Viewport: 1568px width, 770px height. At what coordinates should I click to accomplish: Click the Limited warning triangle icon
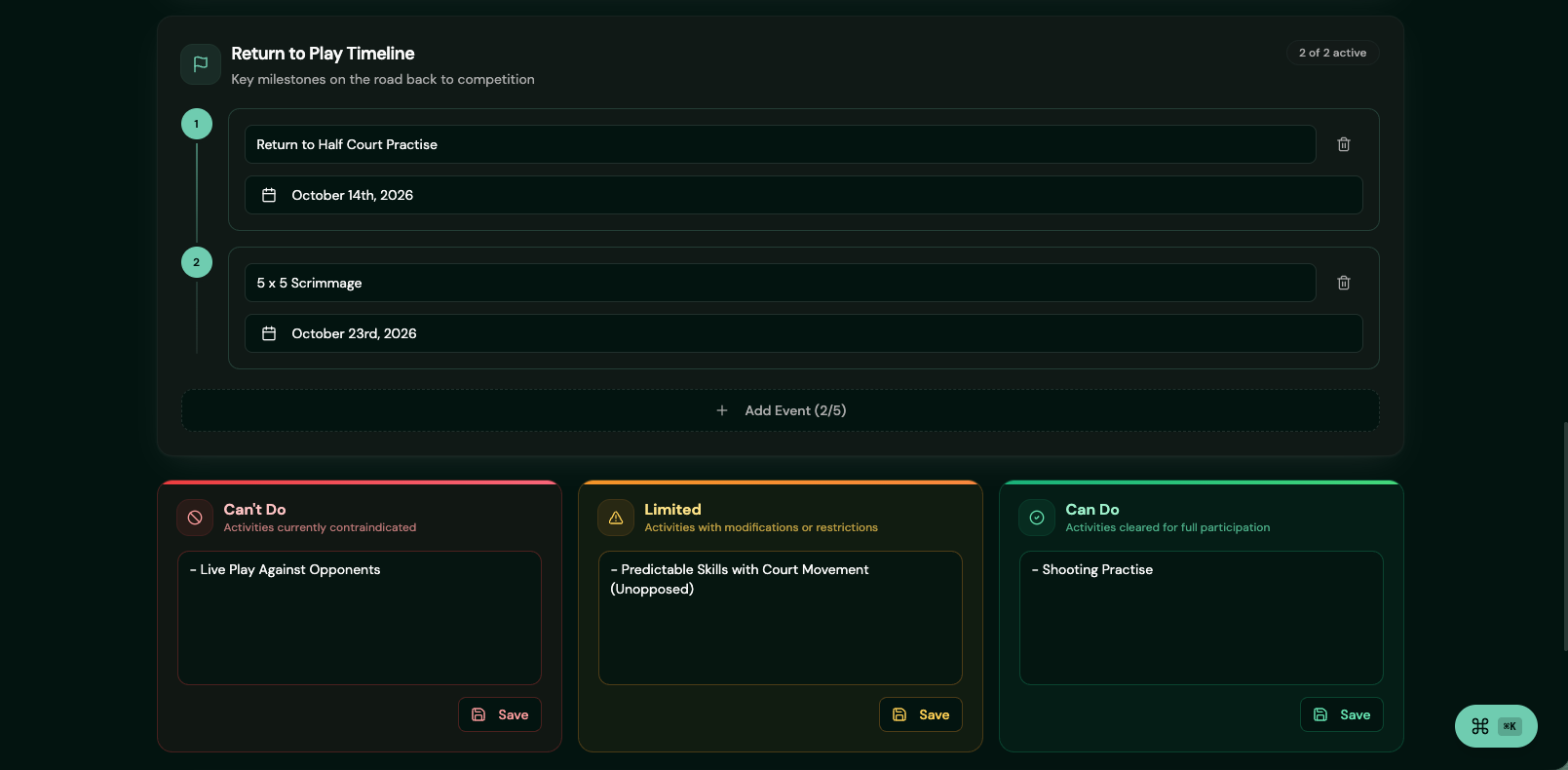pyautogui.click(x=616, y=518)
